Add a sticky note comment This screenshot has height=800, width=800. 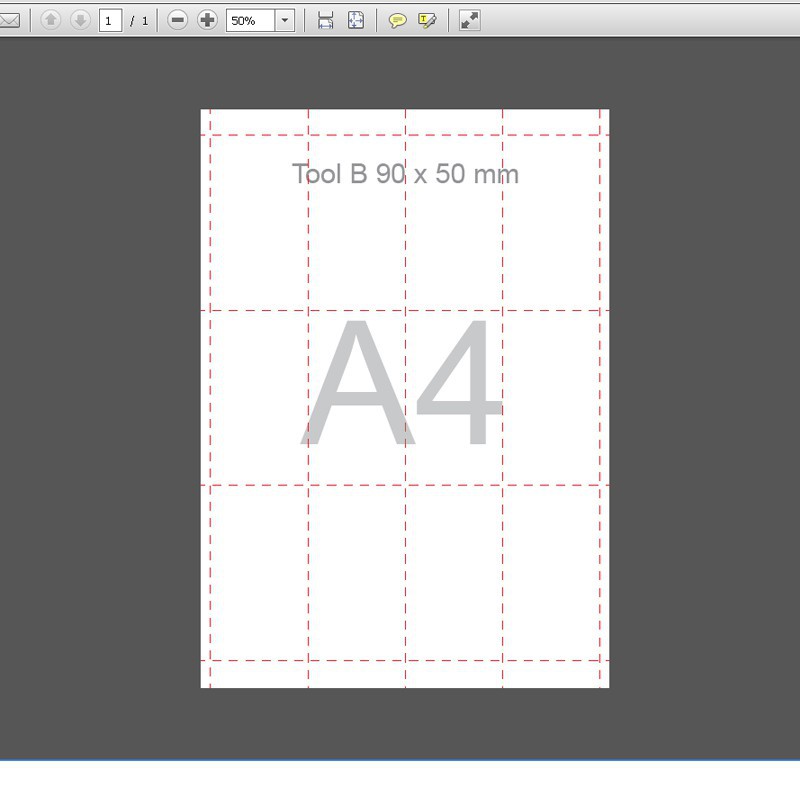(x=397, y=20)
